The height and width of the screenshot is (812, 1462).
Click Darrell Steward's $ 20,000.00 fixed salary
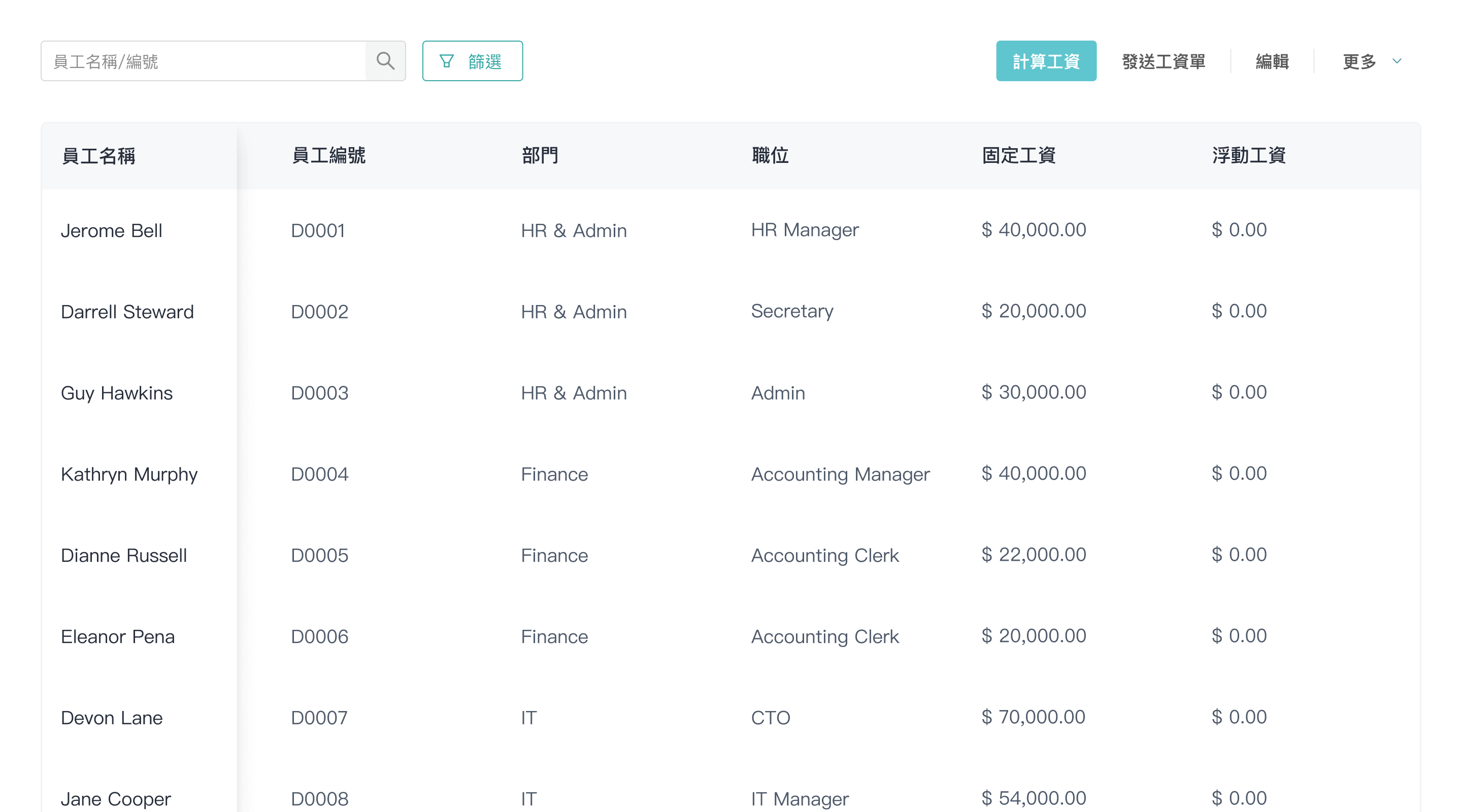pyautogui.click(x=1034, y=311)
